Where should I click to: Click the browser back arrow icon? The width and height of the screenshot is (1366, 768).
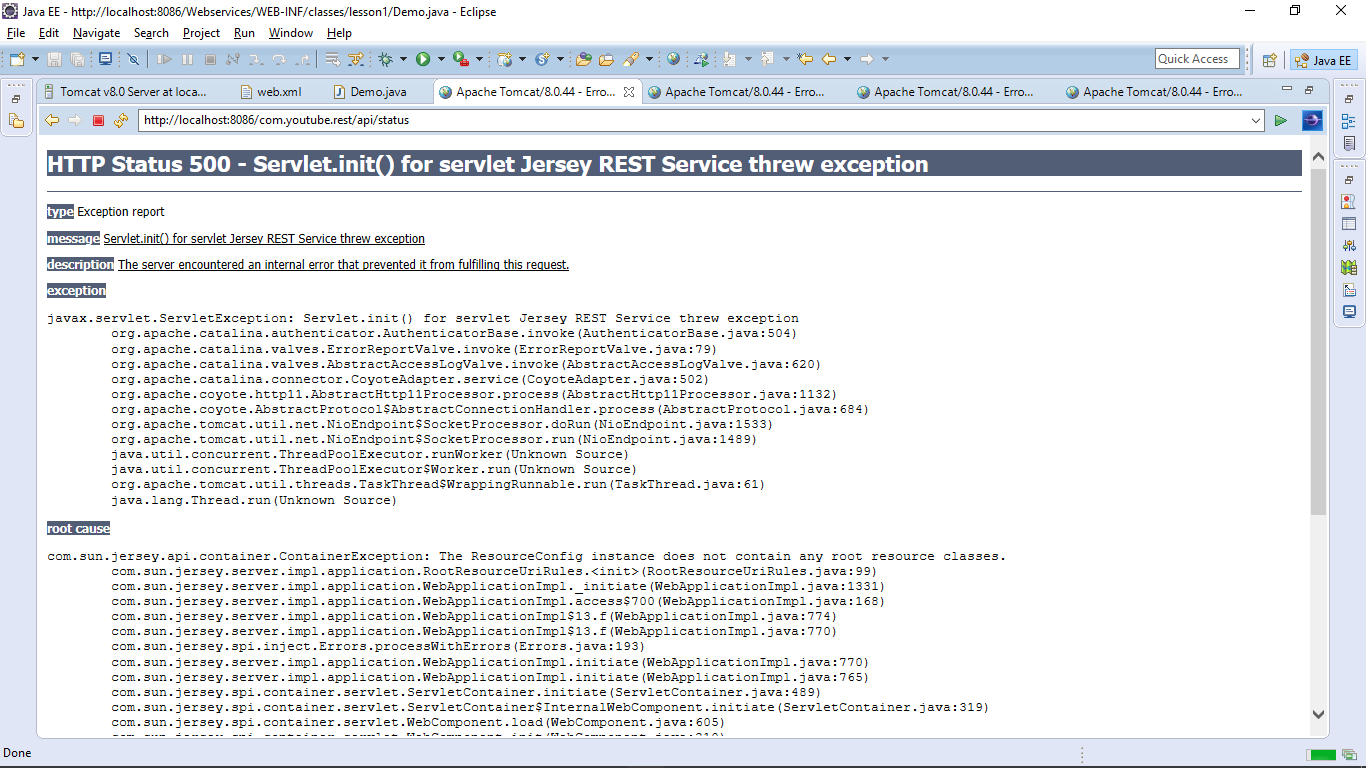[52, 121]
